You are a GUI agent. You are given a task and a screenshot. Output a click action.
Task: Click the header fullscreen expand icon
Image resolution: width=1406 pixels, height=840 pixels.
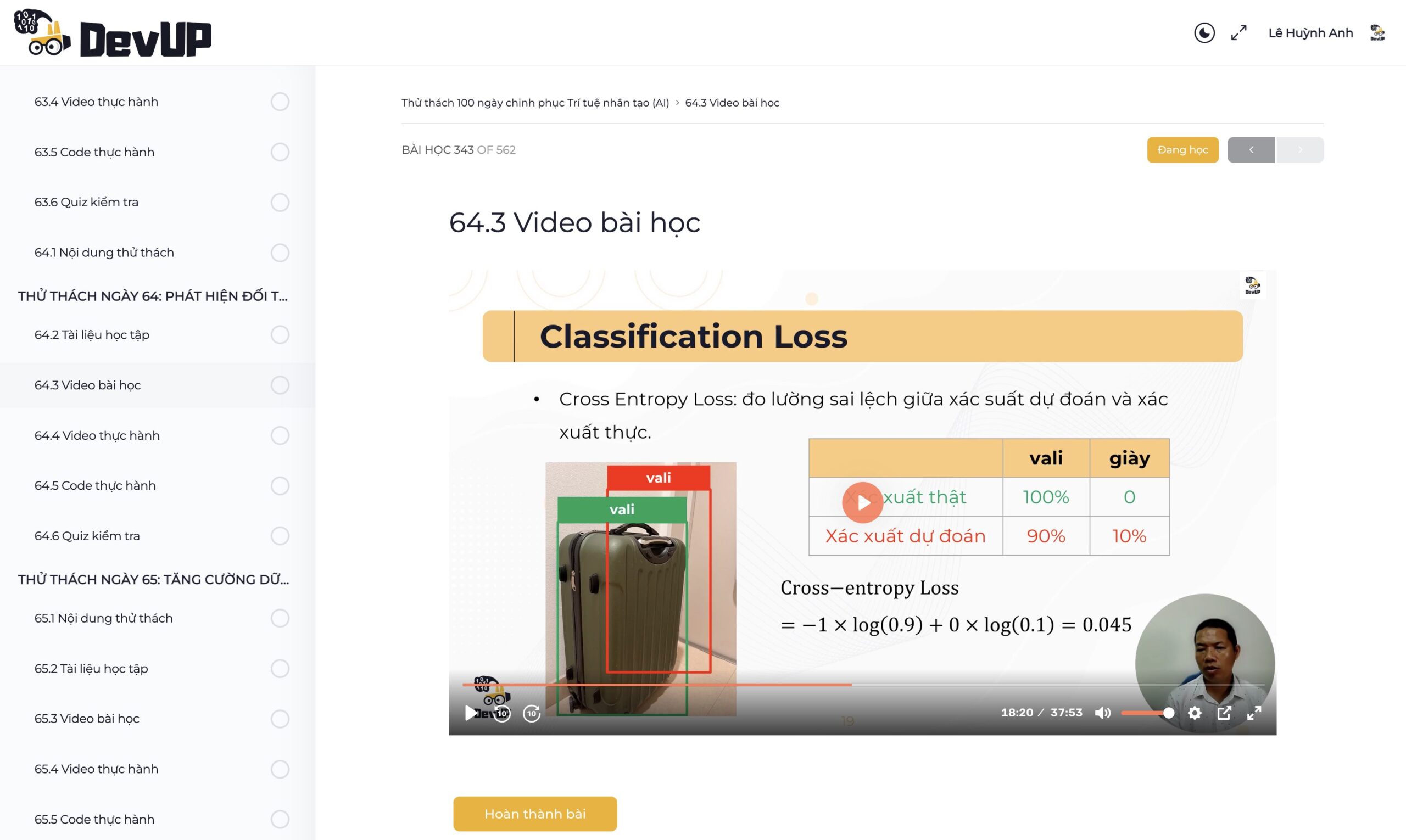pos(1238,33)
